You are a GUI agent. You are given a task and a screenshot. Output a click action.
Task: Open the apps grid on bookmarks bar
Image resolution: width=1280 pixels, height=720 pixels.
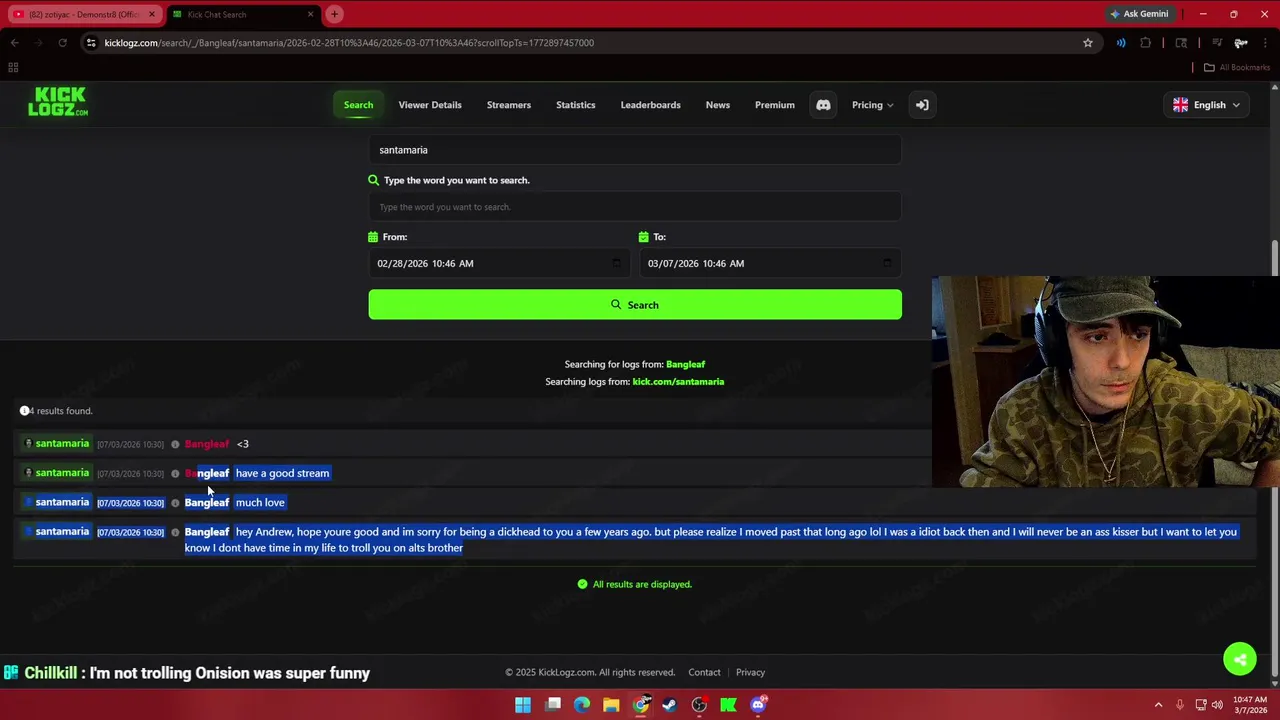(13, 67)
